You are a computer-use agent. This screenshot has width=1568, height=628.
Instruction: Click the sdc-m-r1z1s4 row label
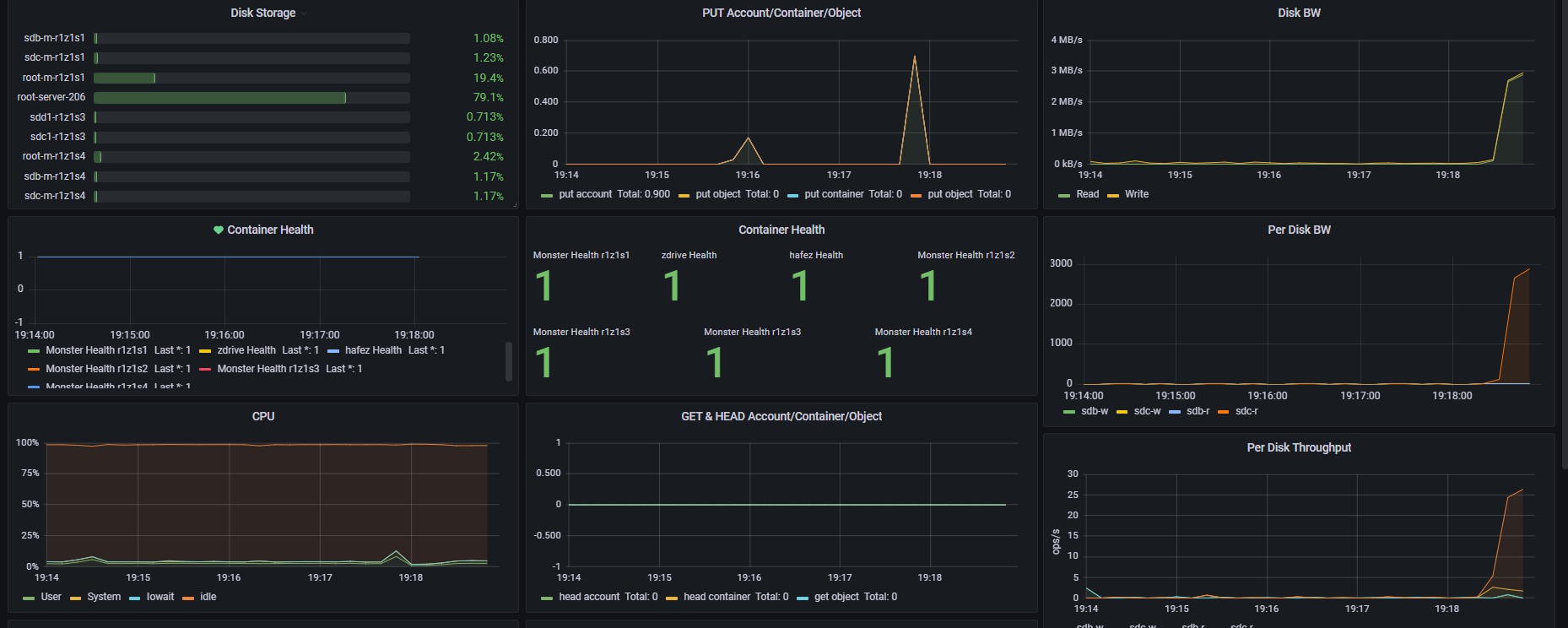tap(54, 196)
